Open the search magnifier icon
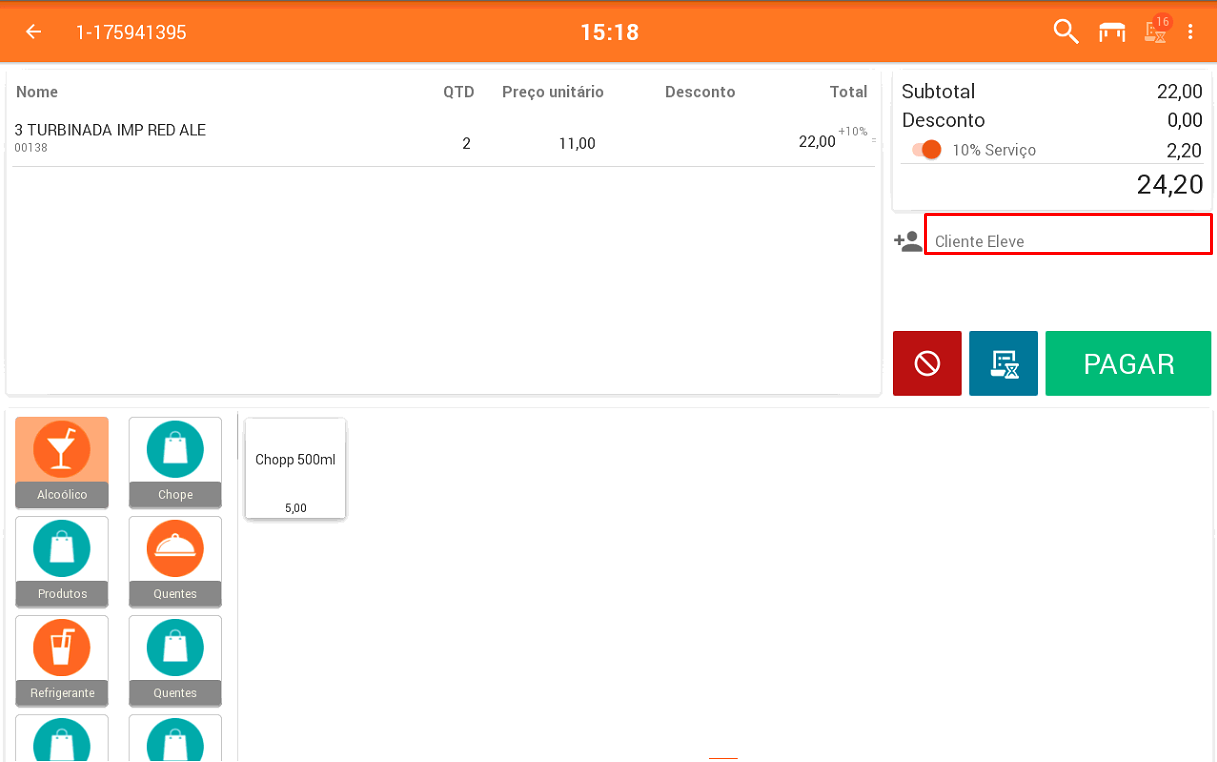The image size is (1217, 762). [1066, 32]
